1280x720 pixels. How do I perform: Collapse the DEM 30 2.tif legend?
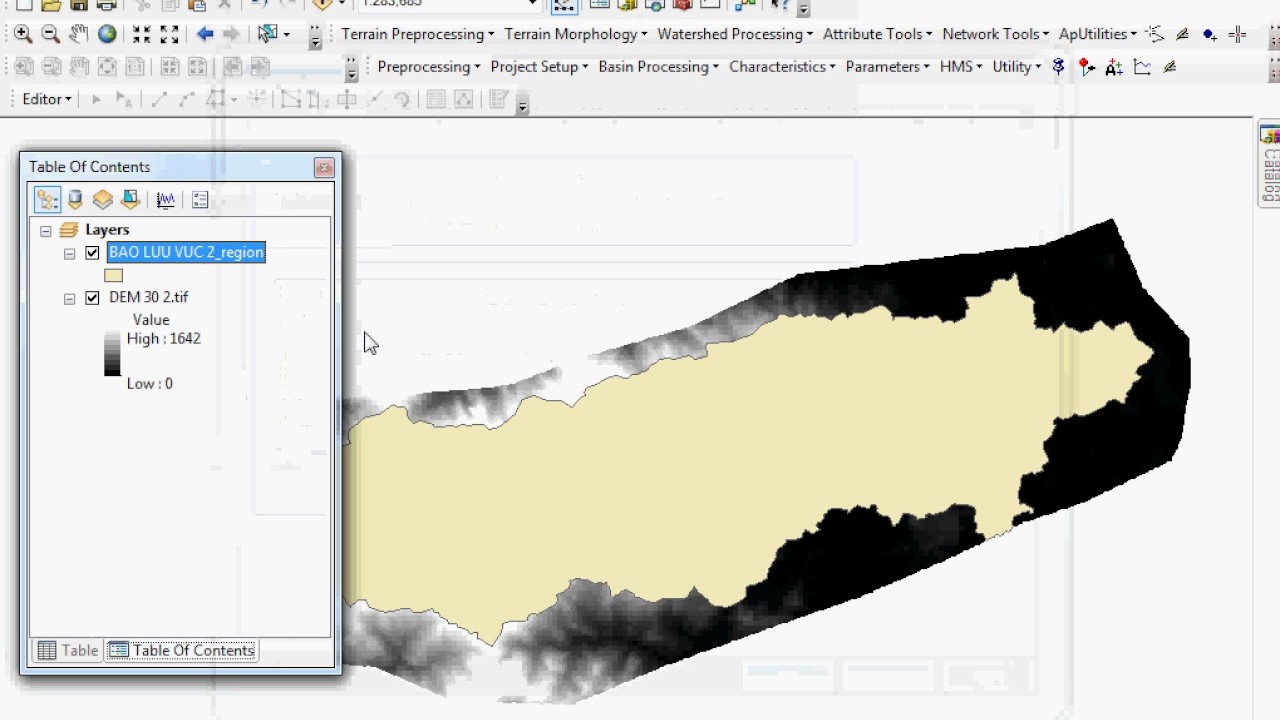click(x=70, y=299)
